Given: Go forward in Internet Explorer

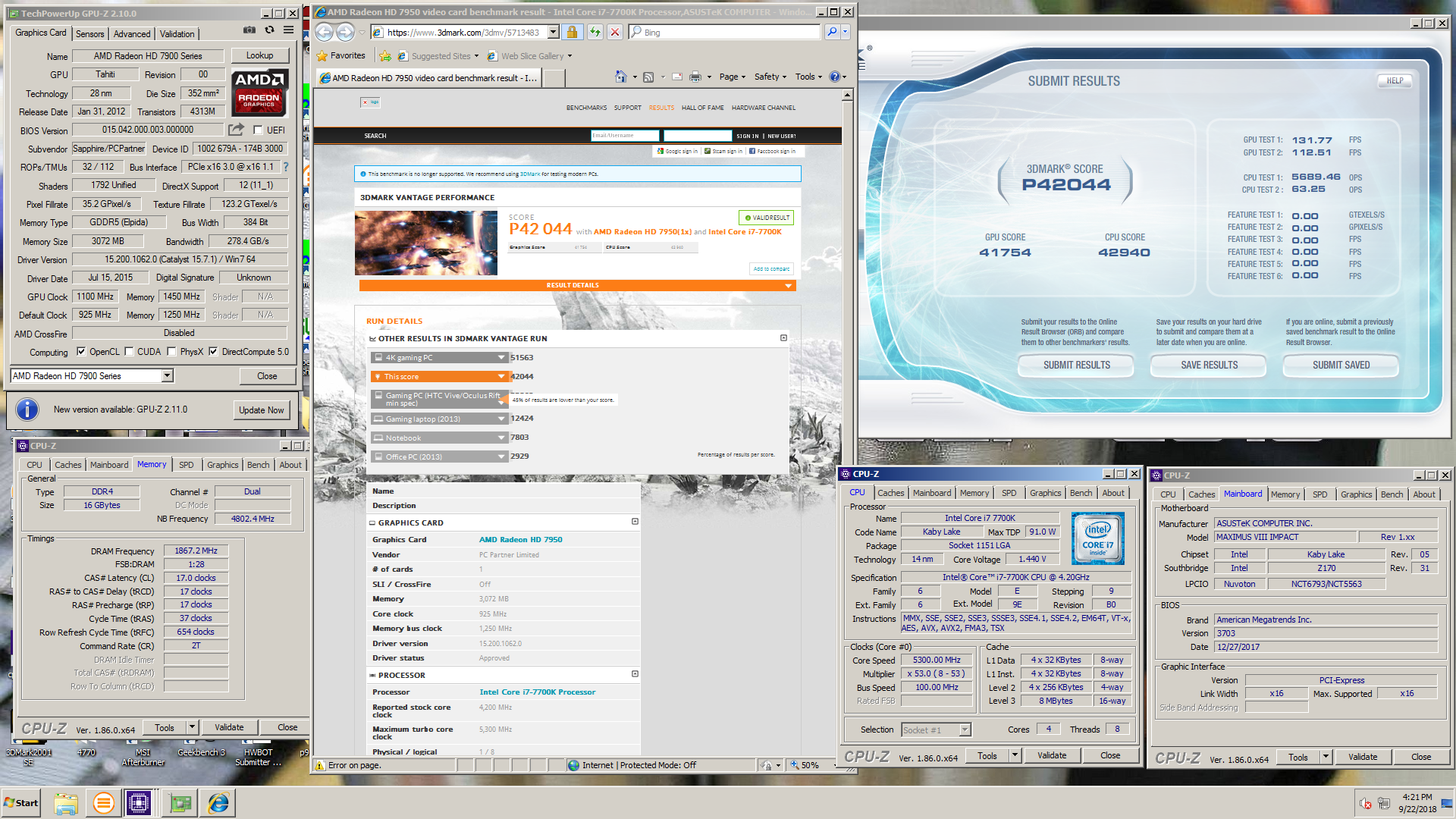Looking at the screenshot, I should coord(345,32).
